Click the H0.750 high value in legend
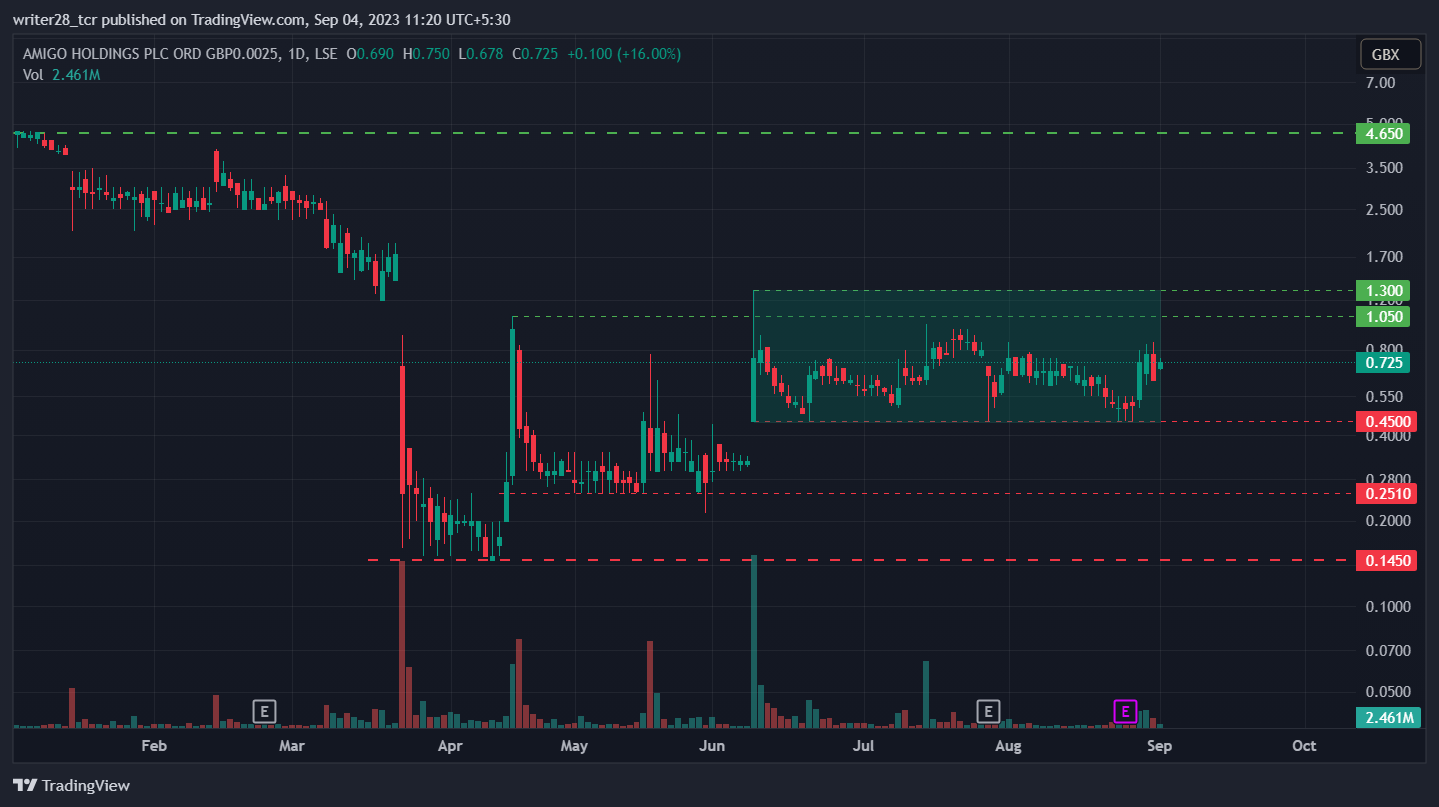 [427, 54]
